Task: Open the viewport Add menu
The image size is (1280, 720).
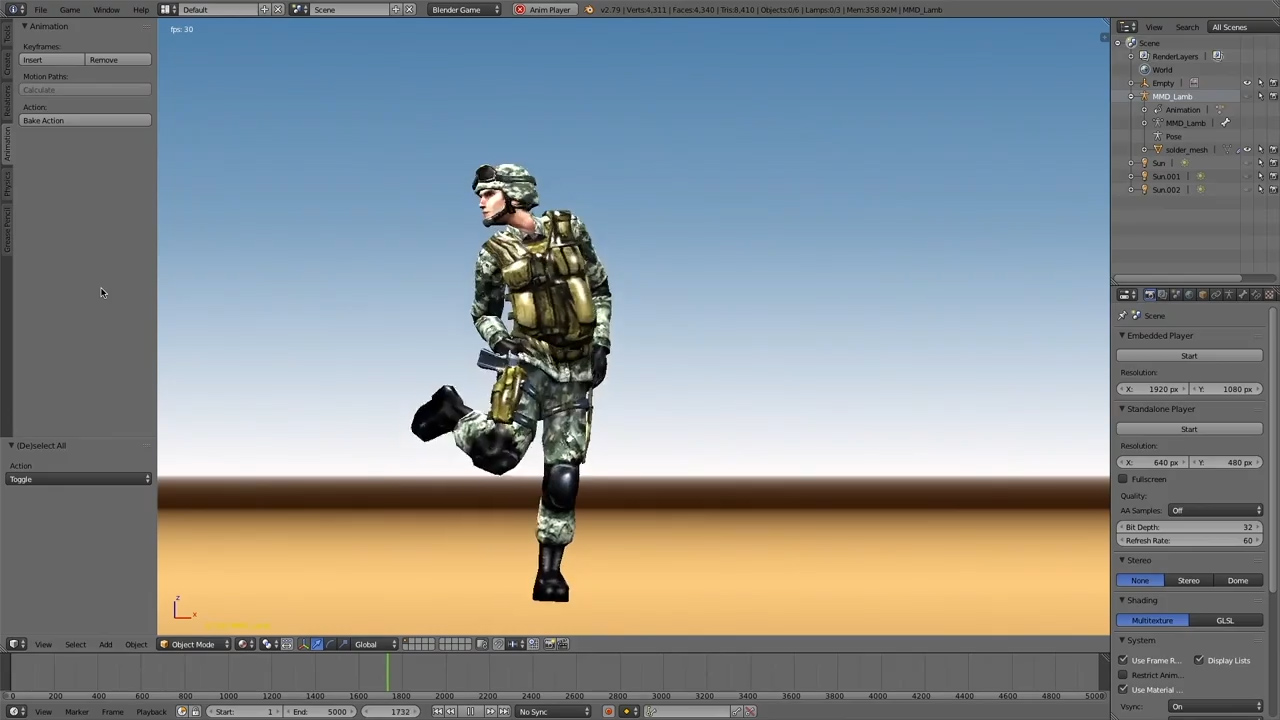Action: [105, 644]
